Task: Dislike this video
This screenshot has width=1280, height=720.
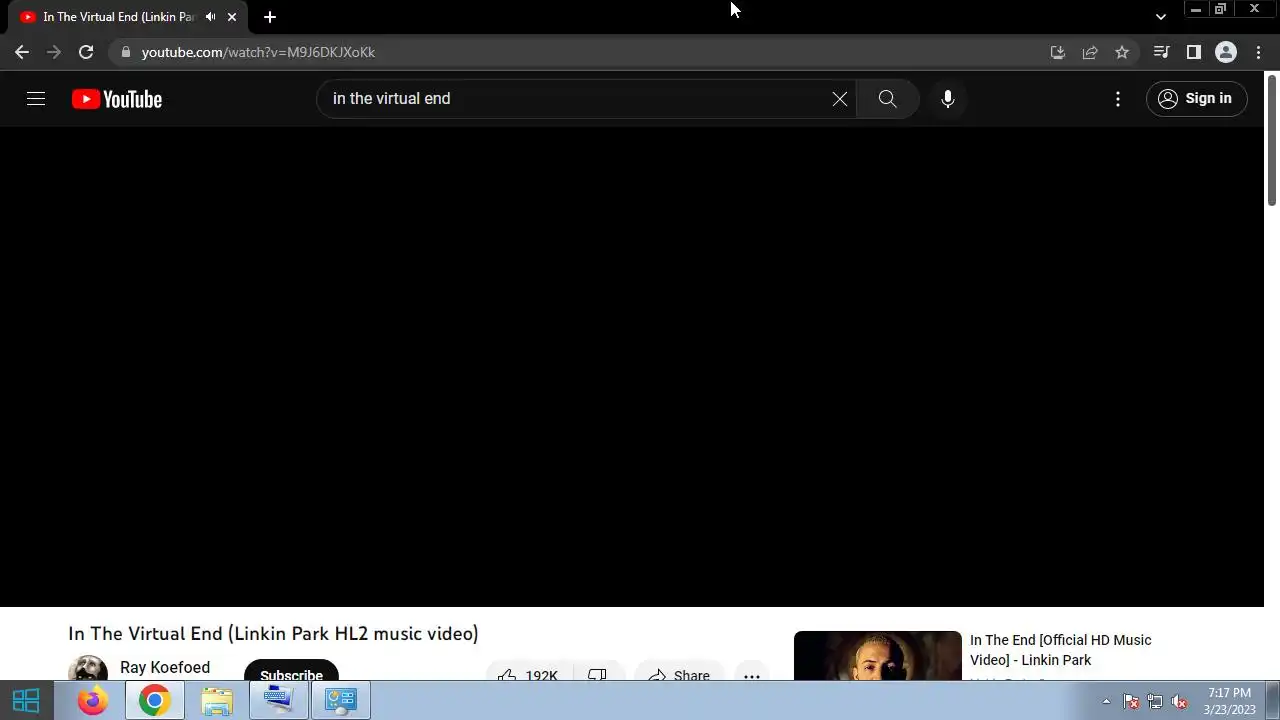Action: 598,671
